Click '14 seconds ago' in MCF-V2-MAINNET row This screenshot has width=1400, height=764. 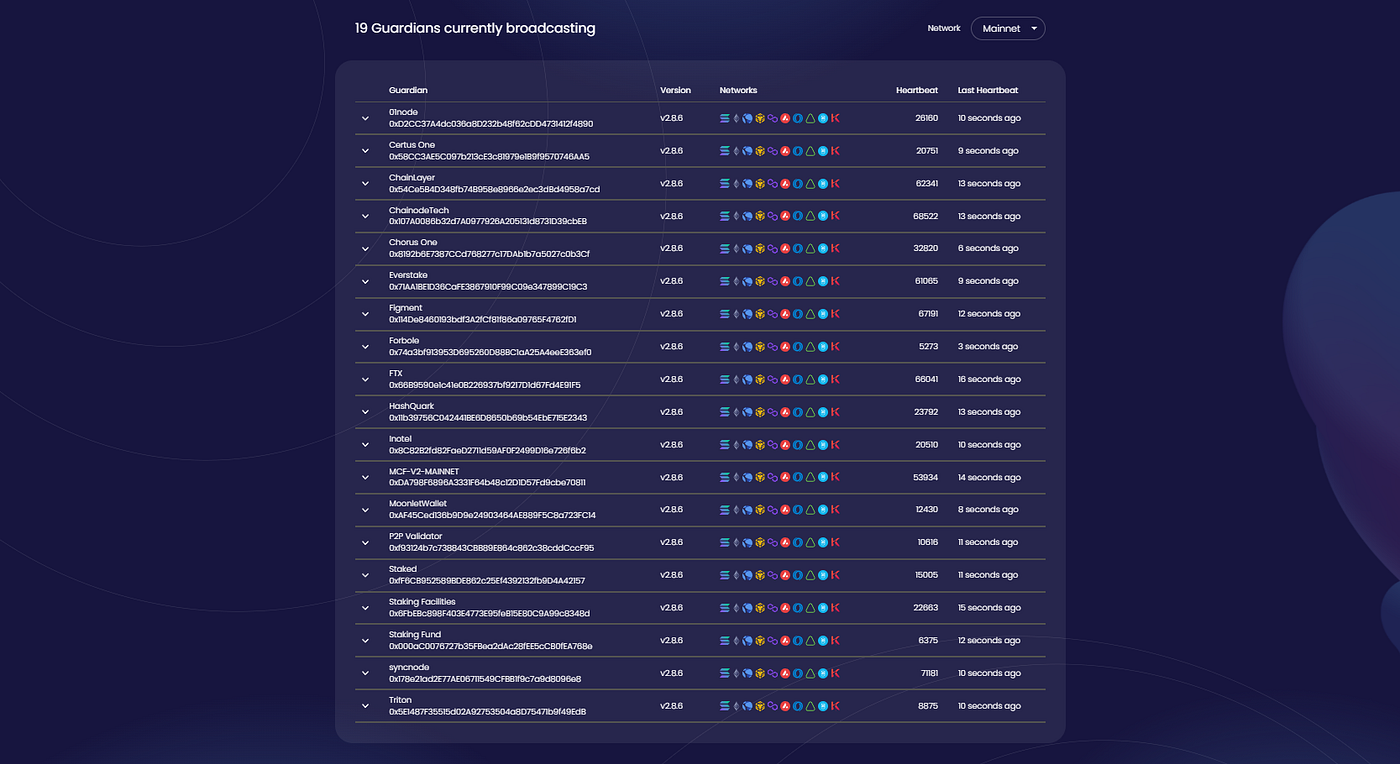tap(989, 478)
